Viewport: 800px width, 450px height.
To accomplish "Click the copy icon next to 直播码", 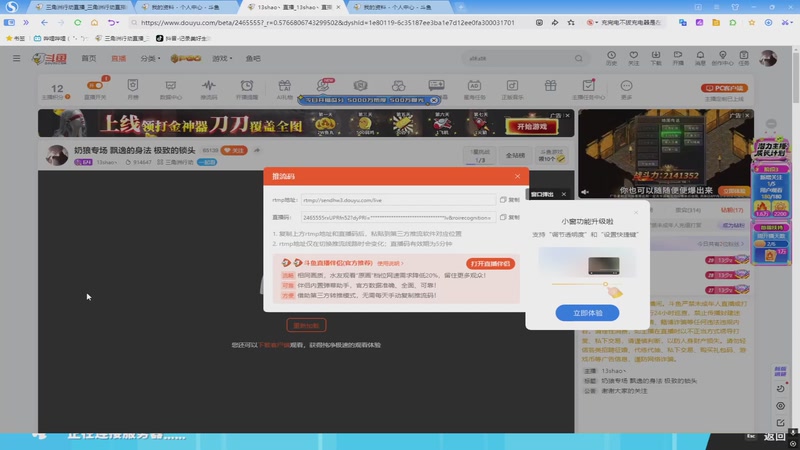I will click(510, 217).
